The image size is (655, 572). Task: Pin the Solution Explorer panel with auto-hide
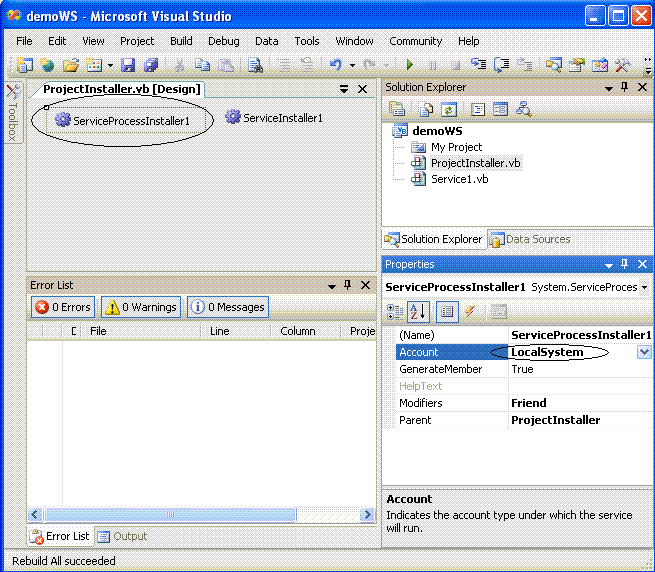point(625,87)
